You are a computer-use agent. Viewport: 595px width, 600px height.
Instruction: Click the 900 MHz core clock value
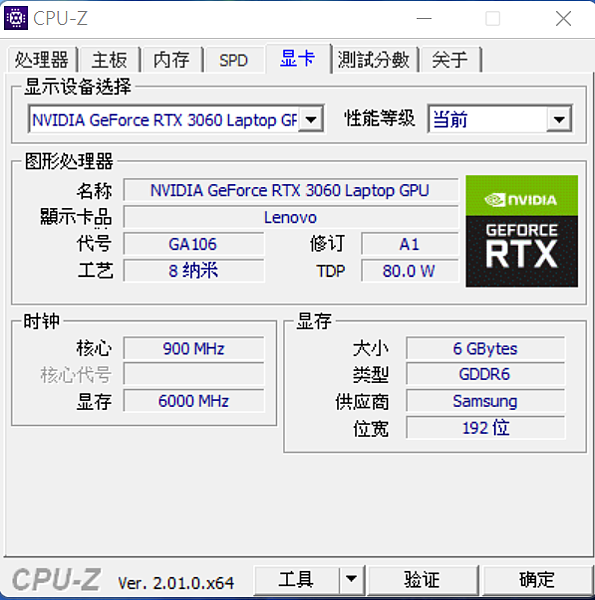click(194, 348)
